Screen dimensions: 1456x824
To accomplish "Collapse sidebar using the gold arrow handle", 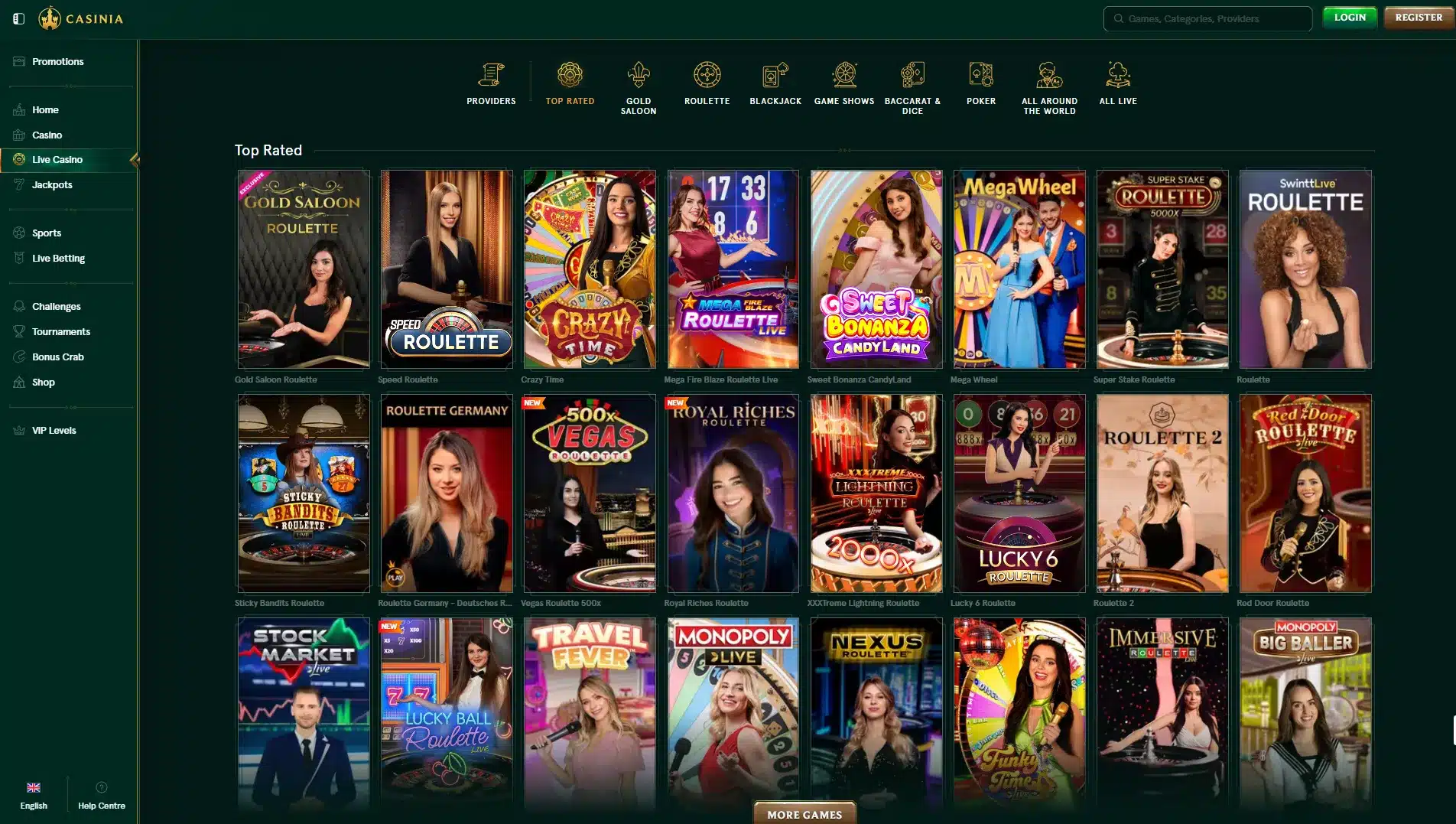I will [x=135, y=160].
